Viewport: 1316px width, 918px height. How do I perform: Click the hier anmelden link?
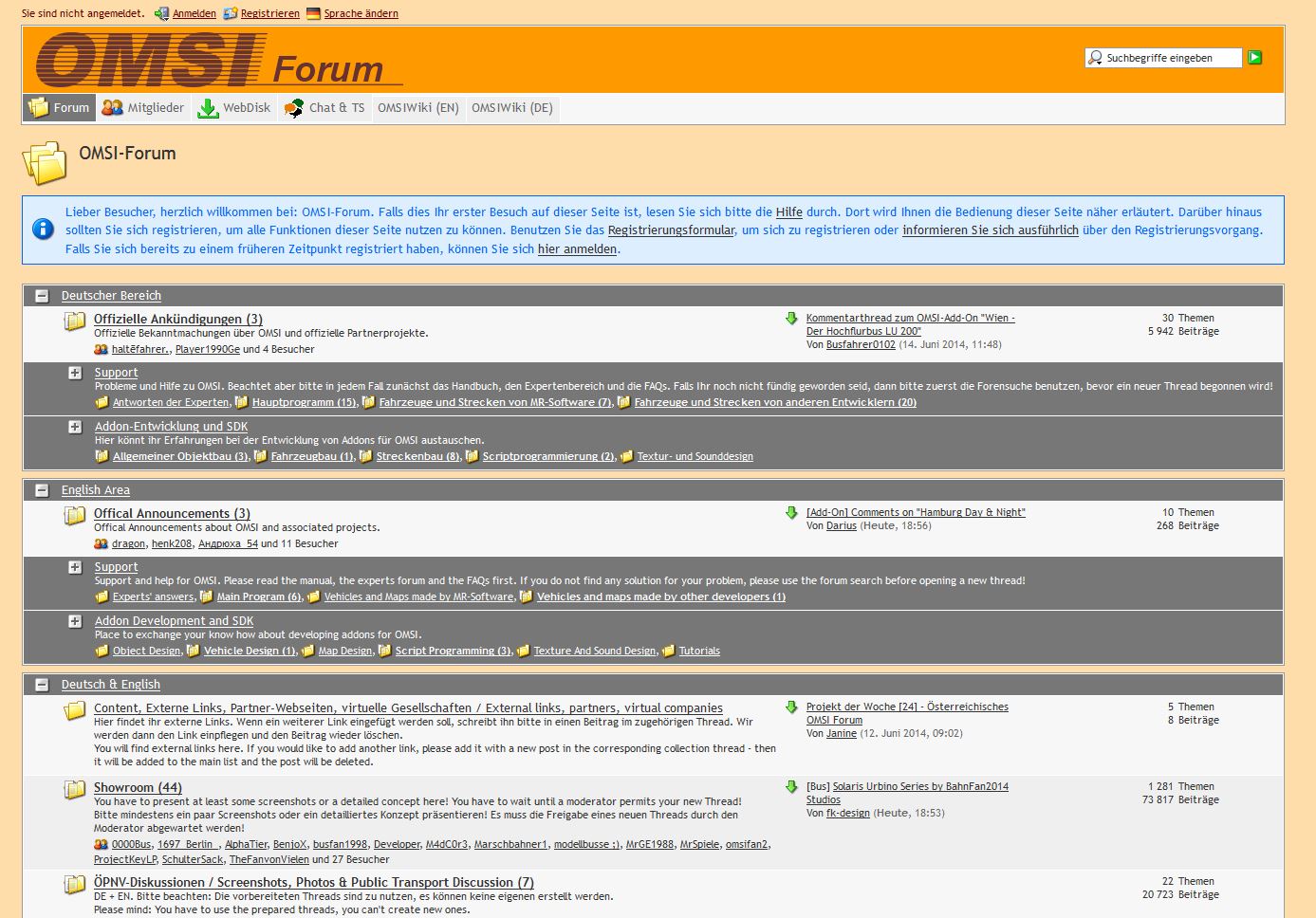tap(578, 249)
